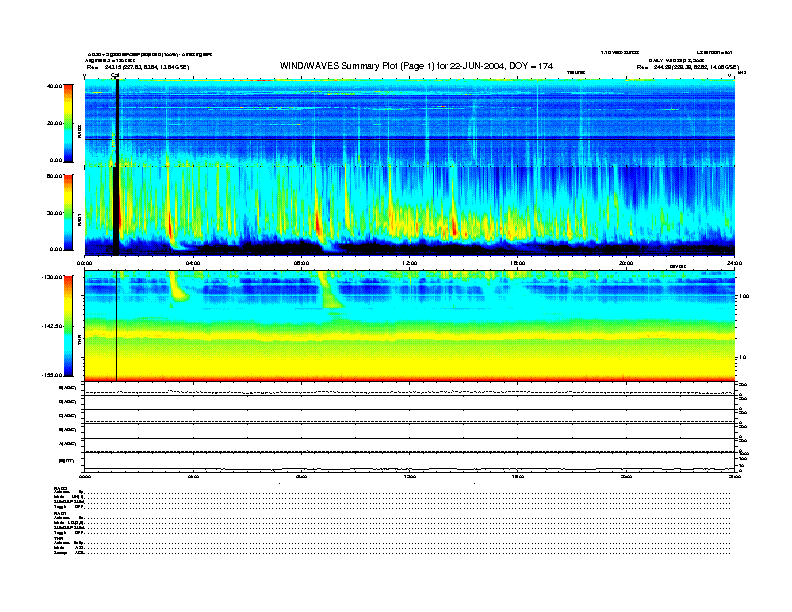Click the 40.00 label on RAD2 color scale
This screenshot has width=792, height=612.
[55, 86]
